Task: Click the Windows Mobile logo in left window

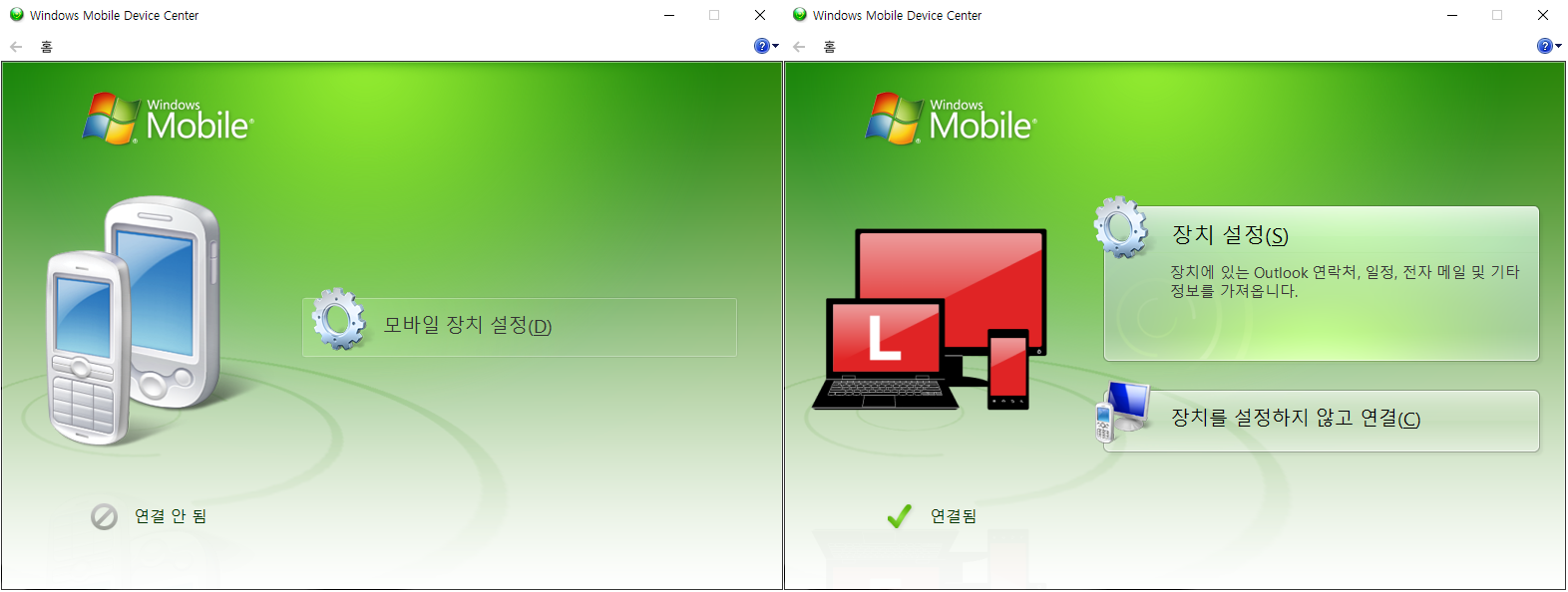Action: [169, 119]
